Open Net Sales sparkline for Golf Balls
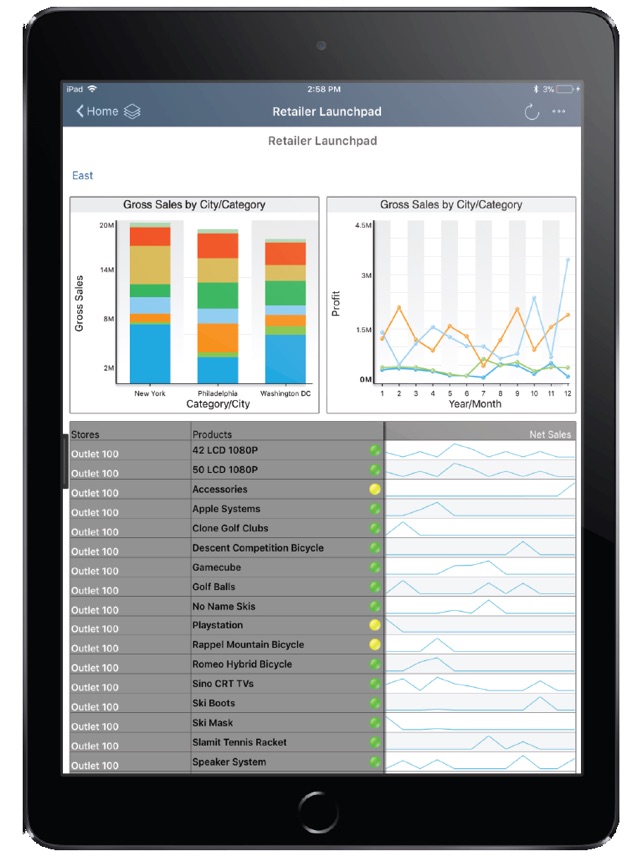The image size is (643, 857). point(480,587)
